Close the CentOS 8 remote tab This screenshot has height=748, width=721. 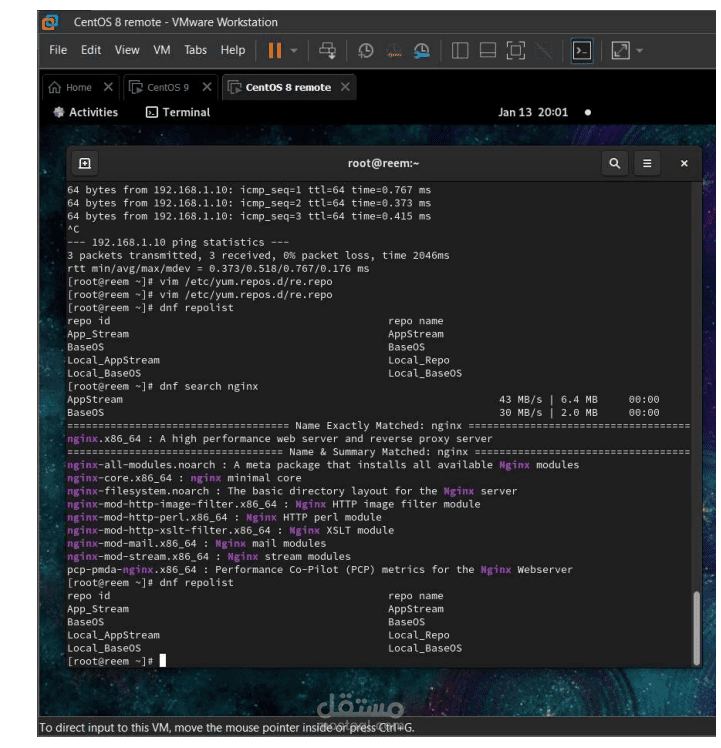tap(345, 87)
